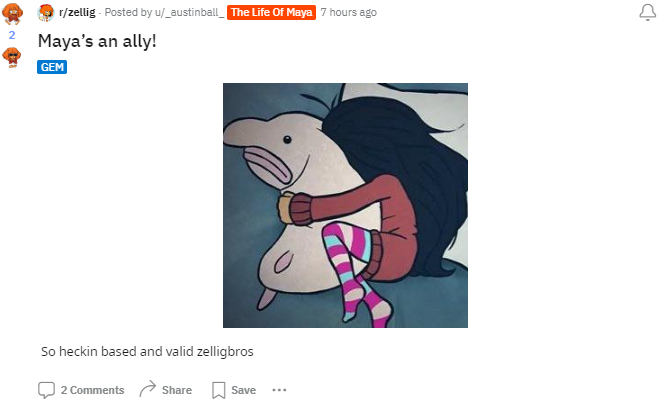
Task: Open the r/zellig subreddit avatar
Action: pyautogui.click(x=46, y=13)
